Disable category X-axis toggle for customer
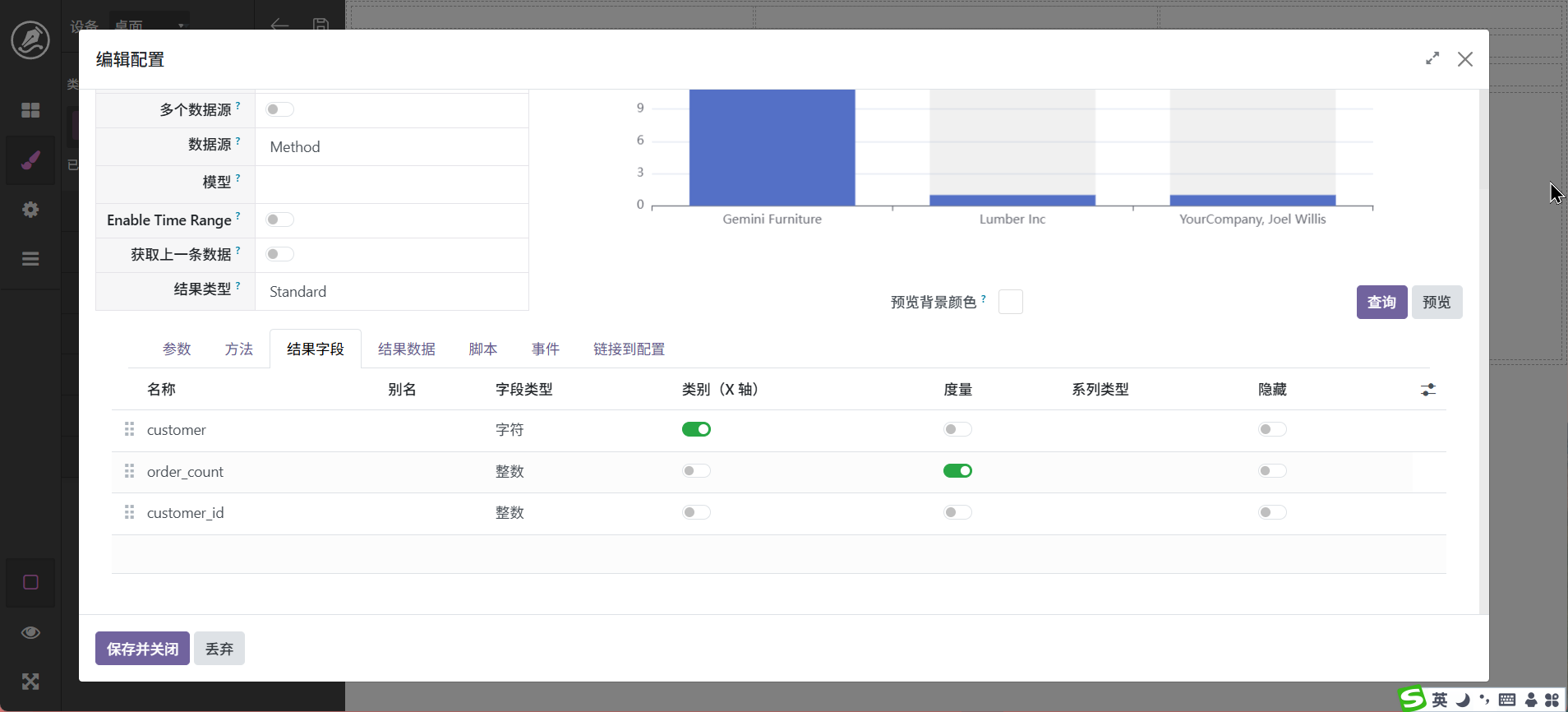Screen dimensions: 1568x712 click(x=696, y=429)
